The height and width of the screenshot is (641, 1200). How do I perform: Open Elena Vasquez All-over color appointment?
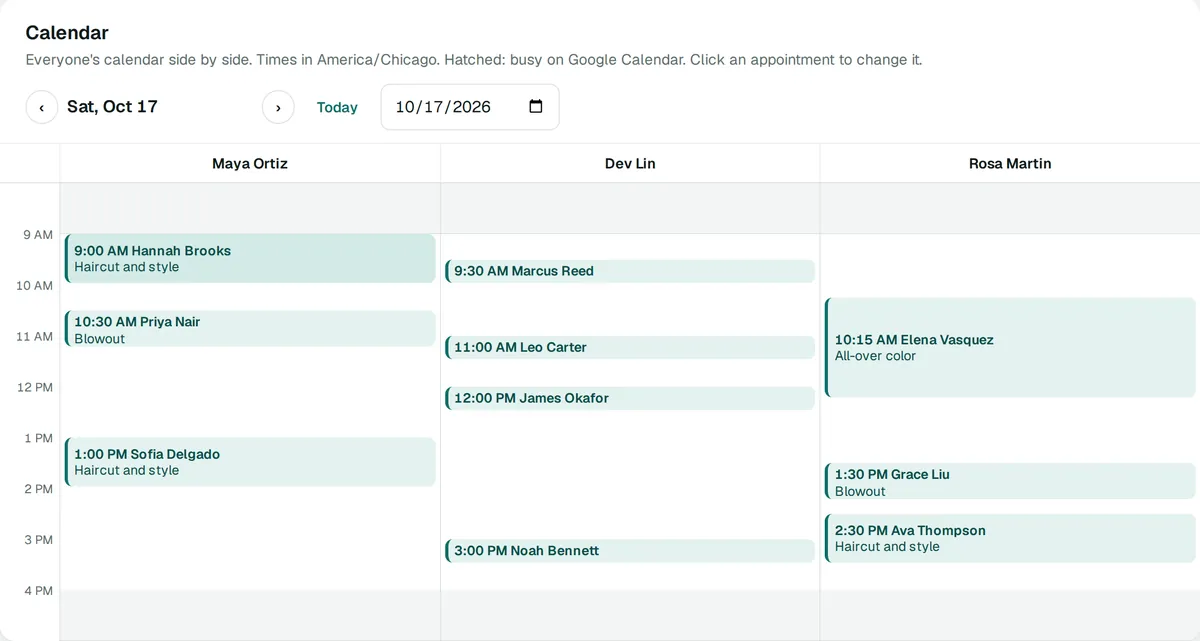[1010, 347]
